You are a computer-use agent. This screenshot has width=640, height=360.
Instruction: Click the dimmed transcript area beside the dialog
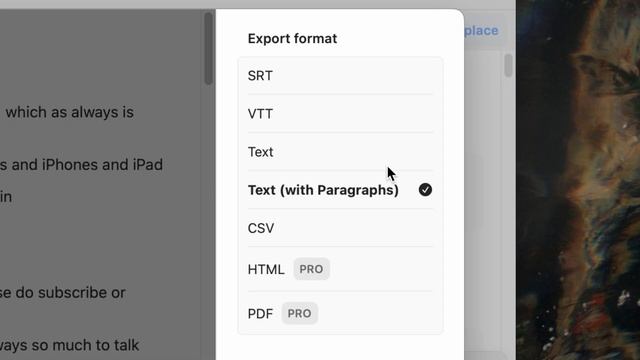[x=102, y=245]
